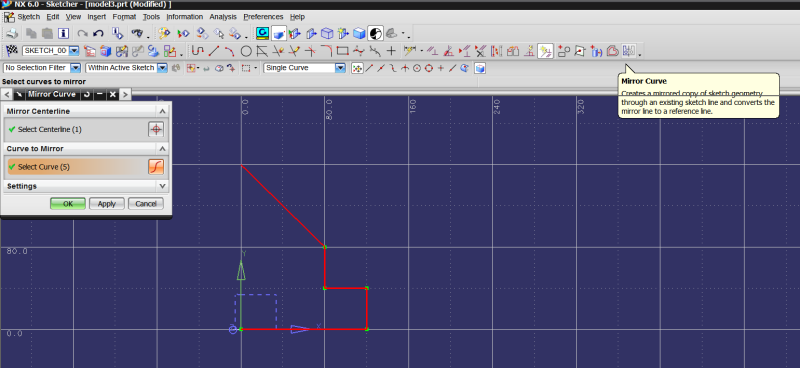
Task: Click the dialog's previous arrow button
Action: [7, 94]
